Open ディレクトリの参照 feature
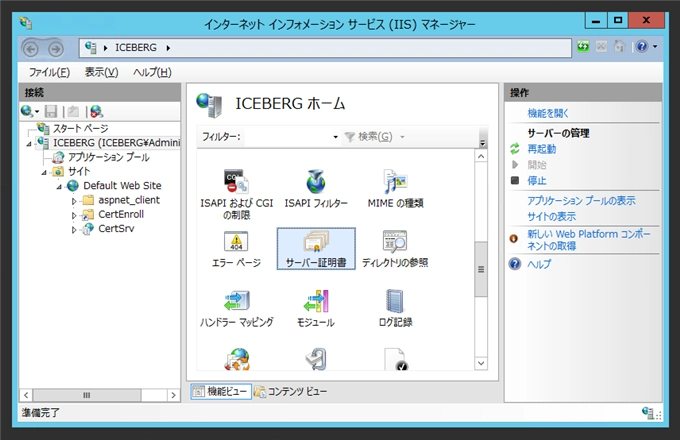Screen dimensions: 680x440 tap(395, 249)
